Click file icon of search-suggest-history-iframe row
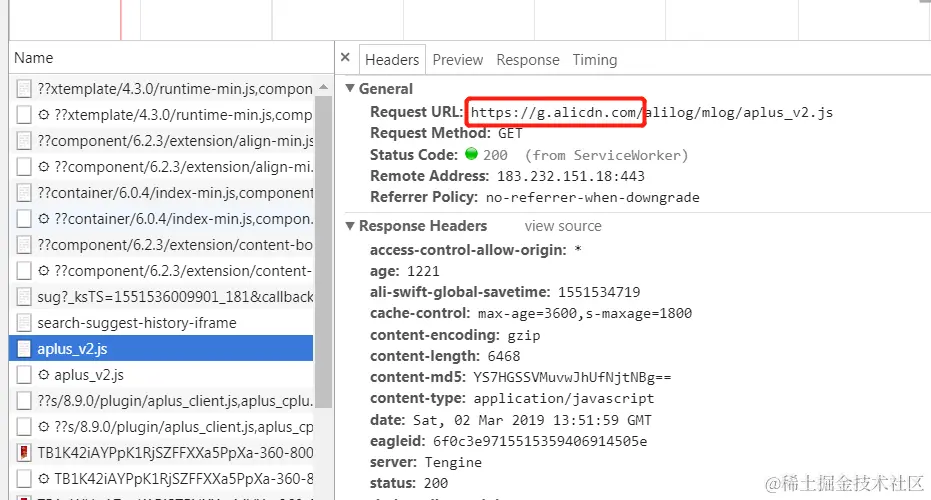 click(24, 322)
